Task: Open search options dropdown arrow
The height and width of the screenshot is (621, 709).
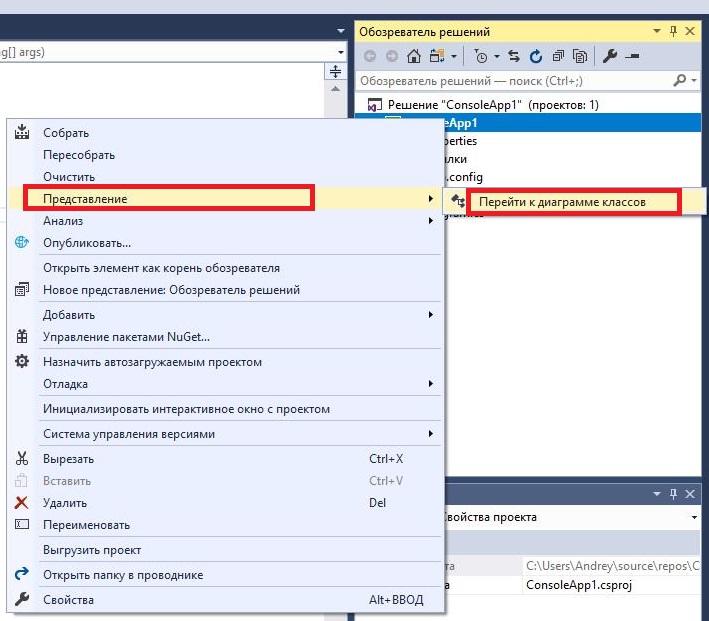Action: 694,81
